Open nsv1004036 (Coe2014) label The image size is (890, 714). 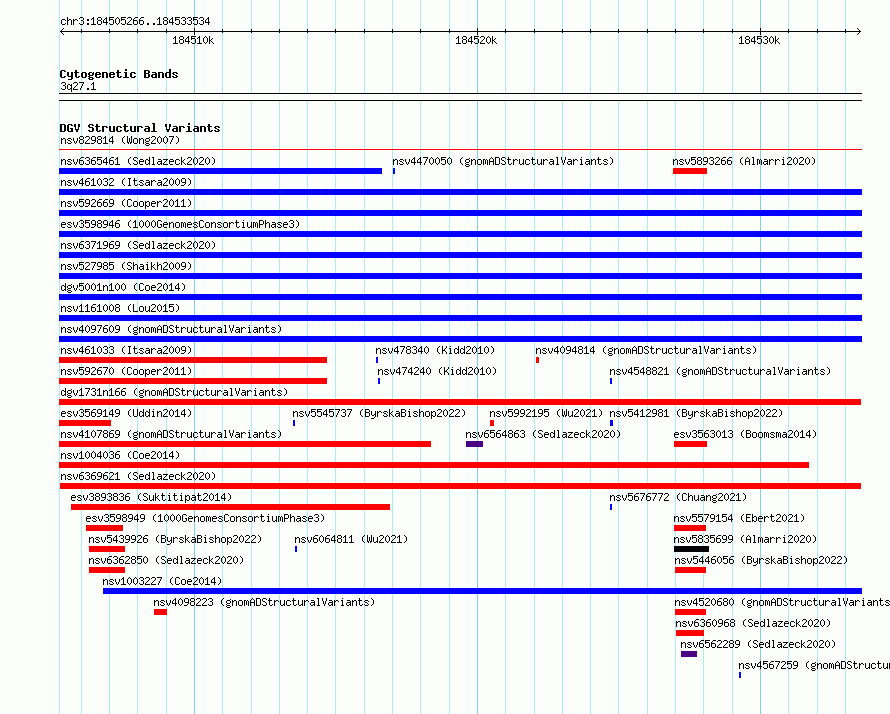point(120,455)
